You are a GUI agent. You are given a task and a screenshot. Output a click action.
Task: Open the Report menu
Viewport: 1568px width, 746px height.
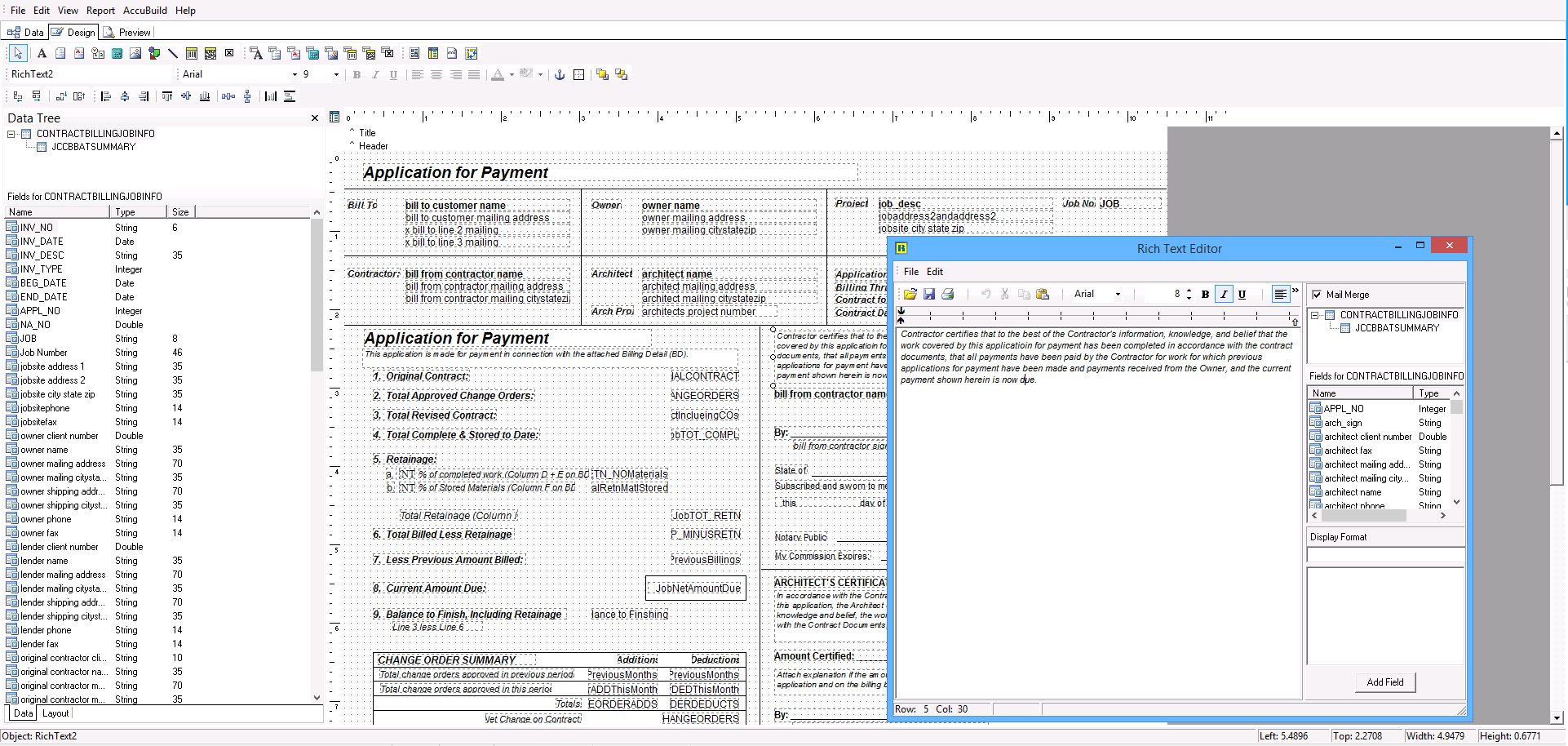pyautogui.click(x=100, y=11)
